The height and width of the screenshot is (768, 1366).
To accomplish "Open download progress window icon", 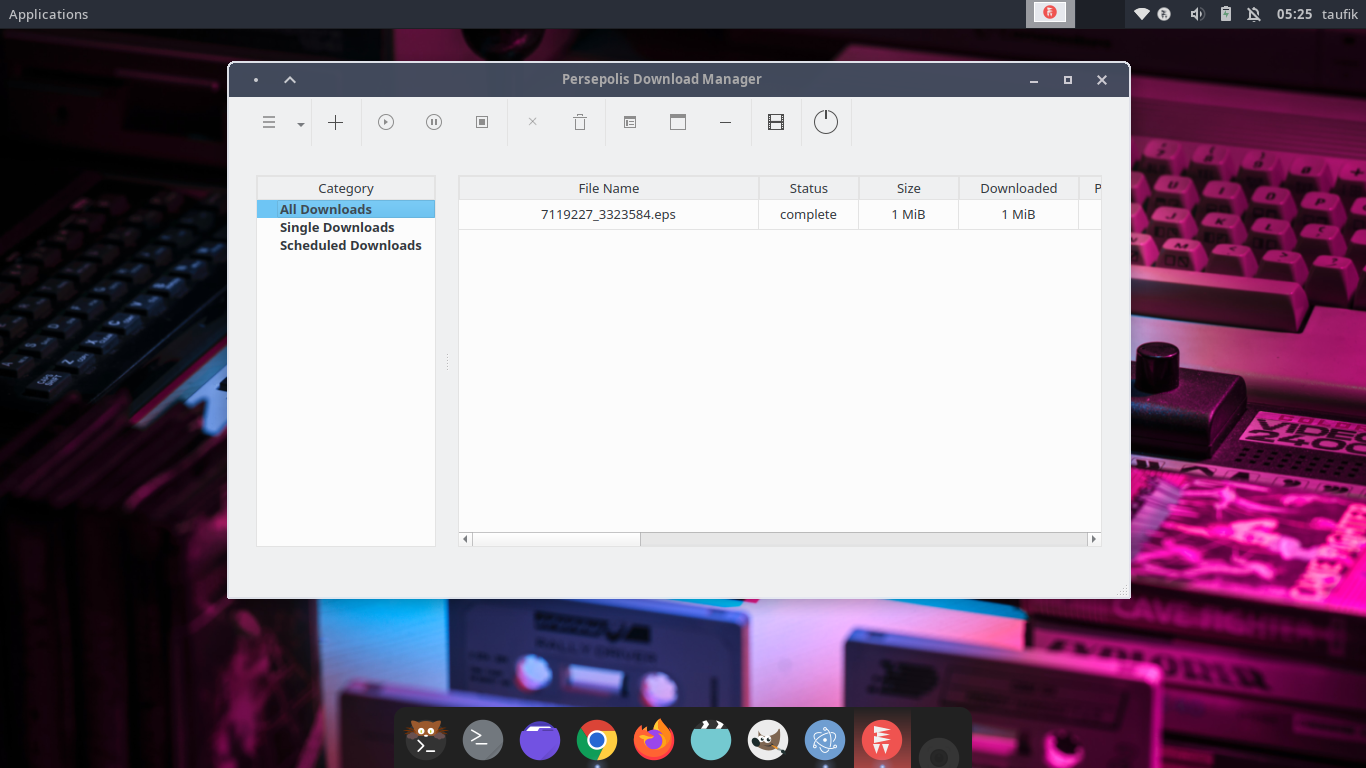I will pos(677,122).
